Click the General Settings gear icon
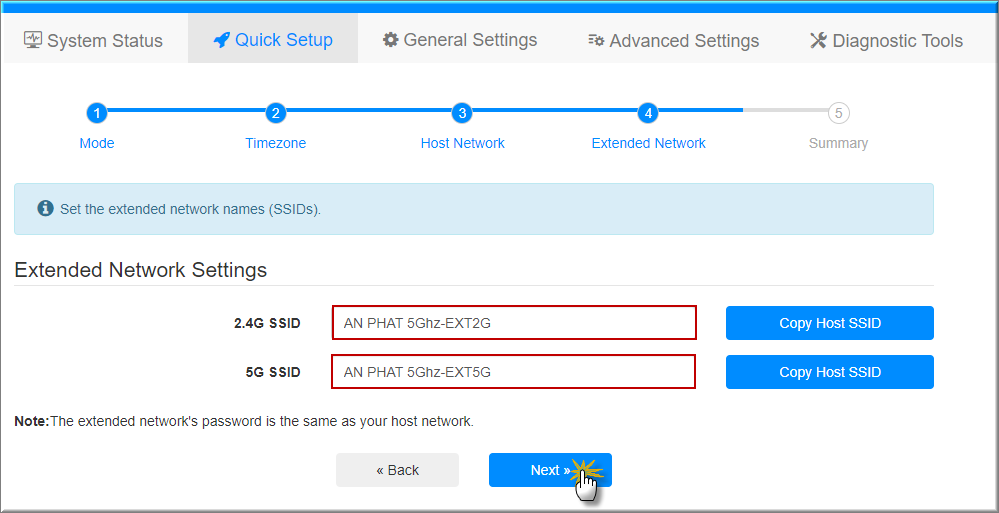The image size is (999, 513). [391, 40]
